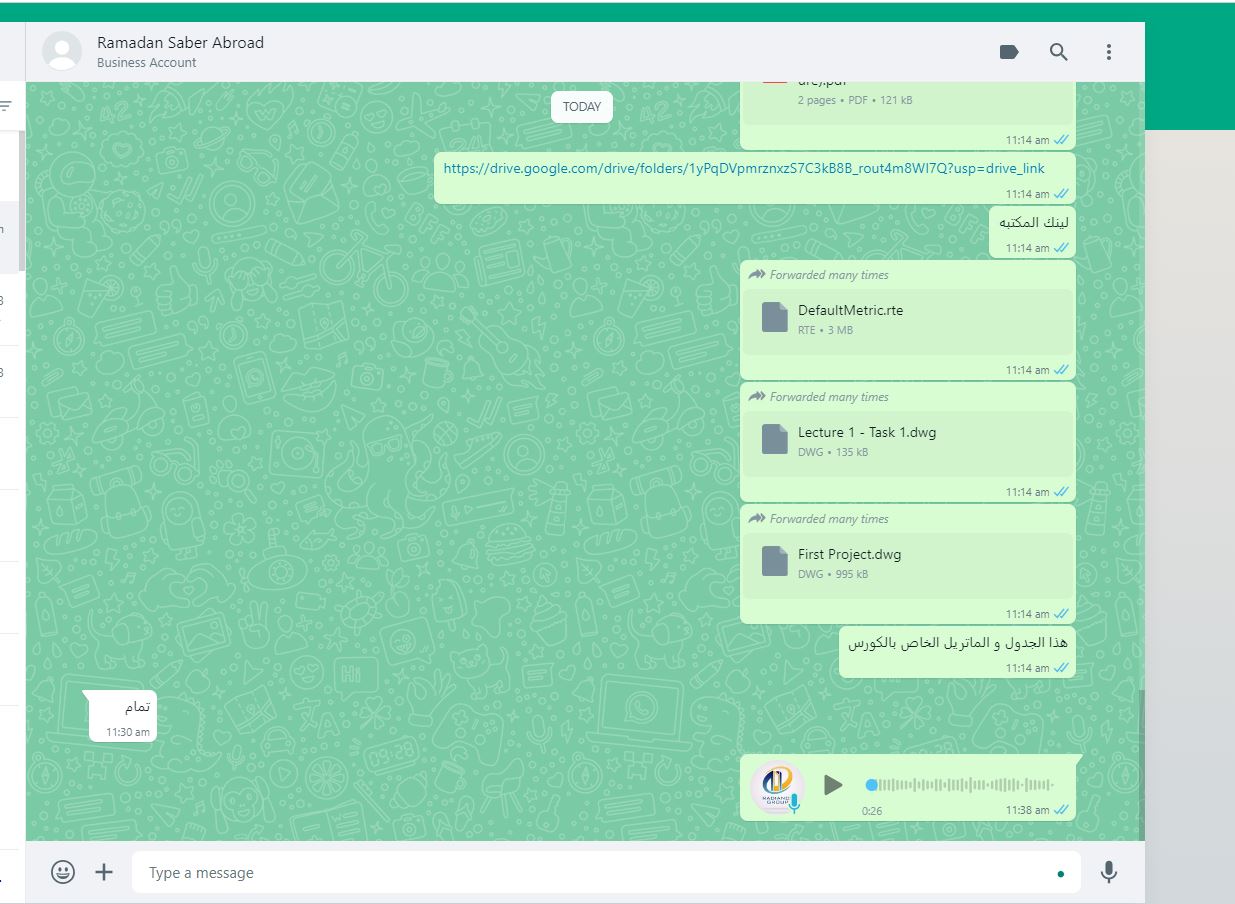Viewport: 1235px width, 904px height.
Task: Click in the Type a message field
Action: pos(606,872)
